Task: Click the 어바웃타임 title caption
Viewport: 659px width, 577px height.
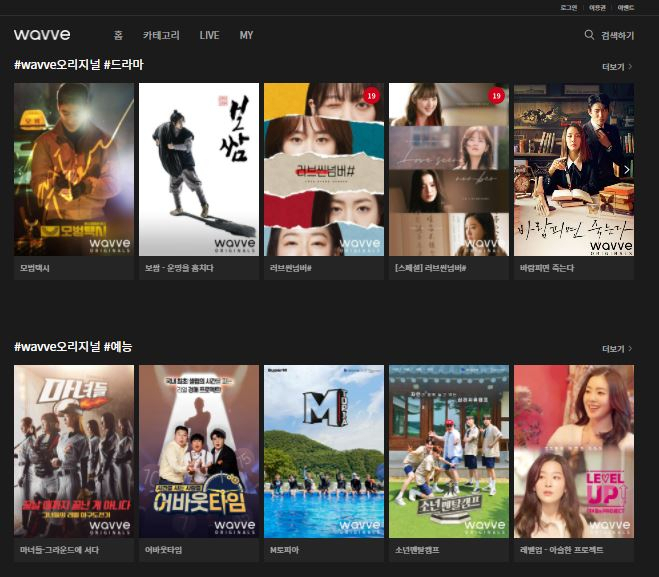Action: coord(163,550)
